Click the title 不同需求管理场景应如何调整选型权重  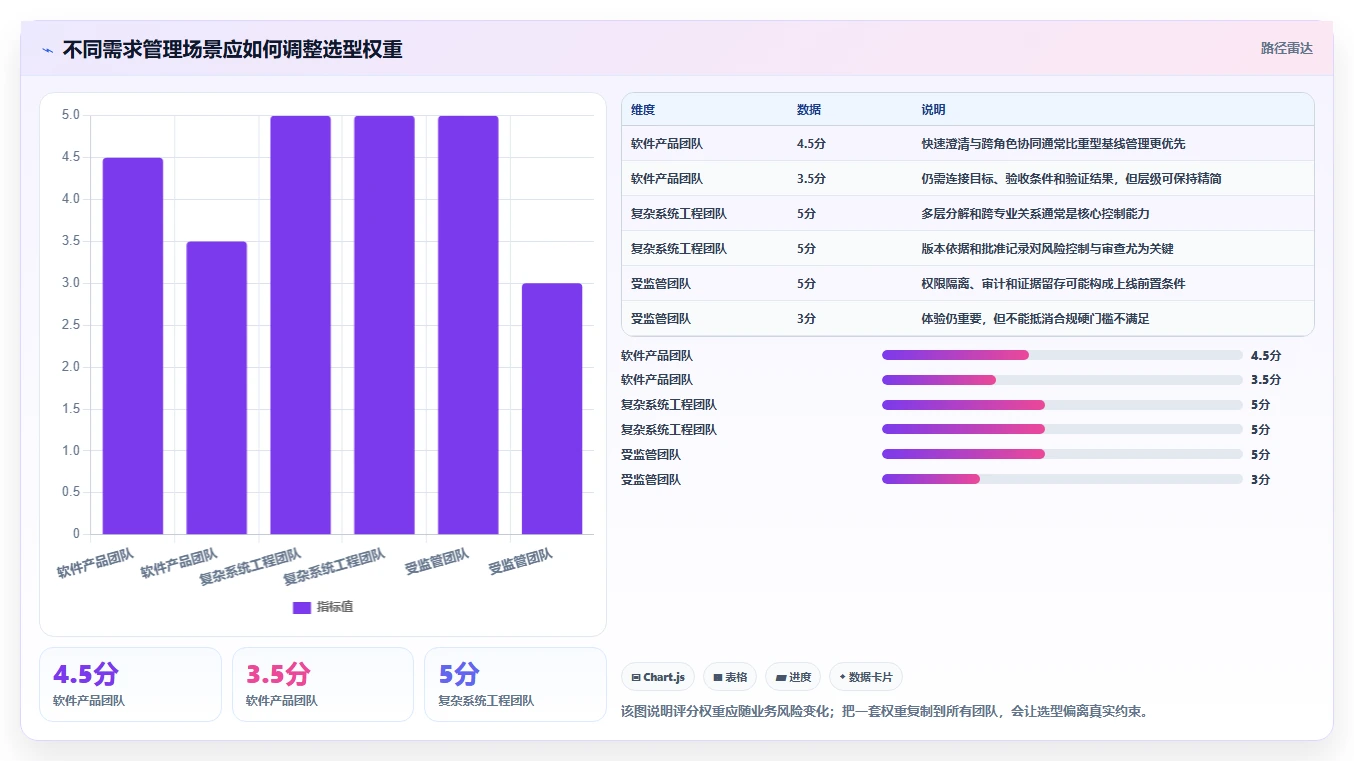[233, 49]
